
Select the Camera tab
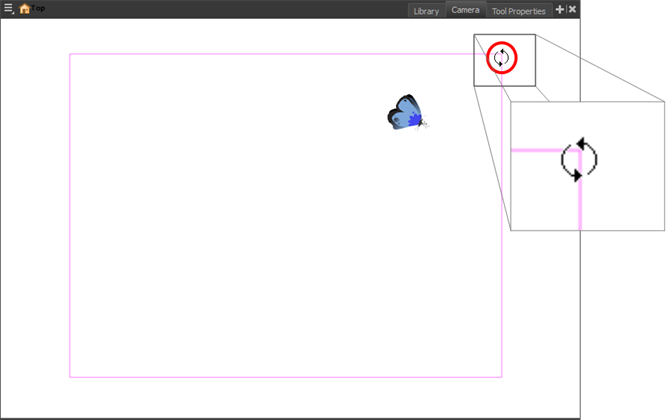tap(465, 10)
